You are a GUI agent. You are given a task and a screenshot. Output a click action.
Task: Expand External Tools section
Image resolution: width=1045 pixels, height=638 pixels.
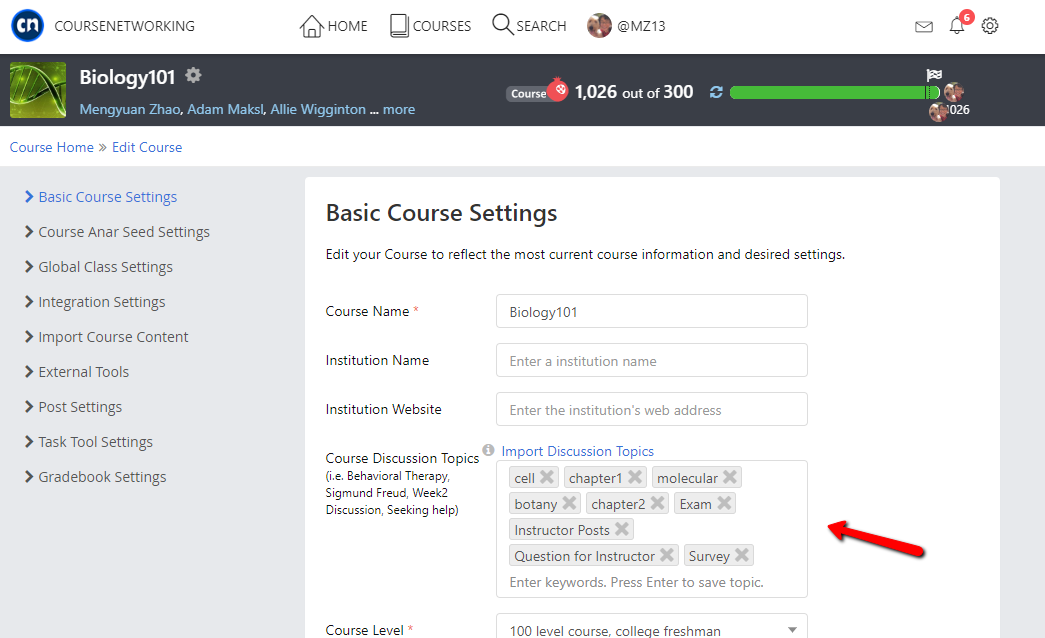(x=83, y=372)
